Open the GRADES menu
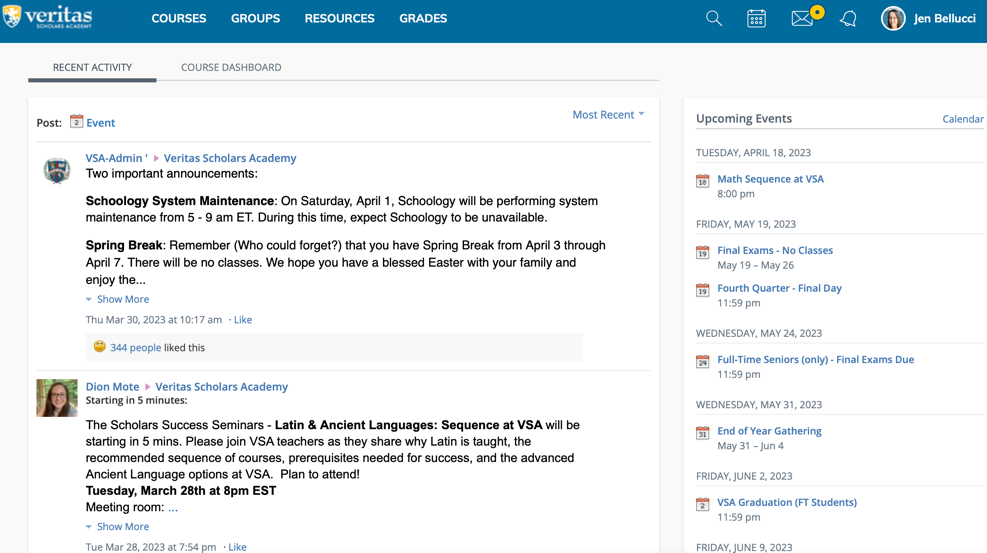The width and height of the screenshot is (987, 553). [x=423, y=18]
